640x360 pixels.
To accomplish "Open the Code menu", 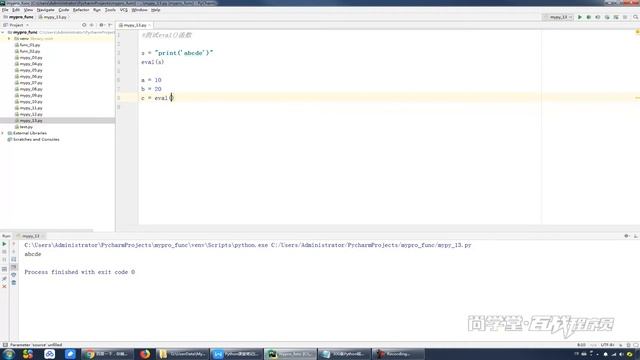I will coord(64,10).
